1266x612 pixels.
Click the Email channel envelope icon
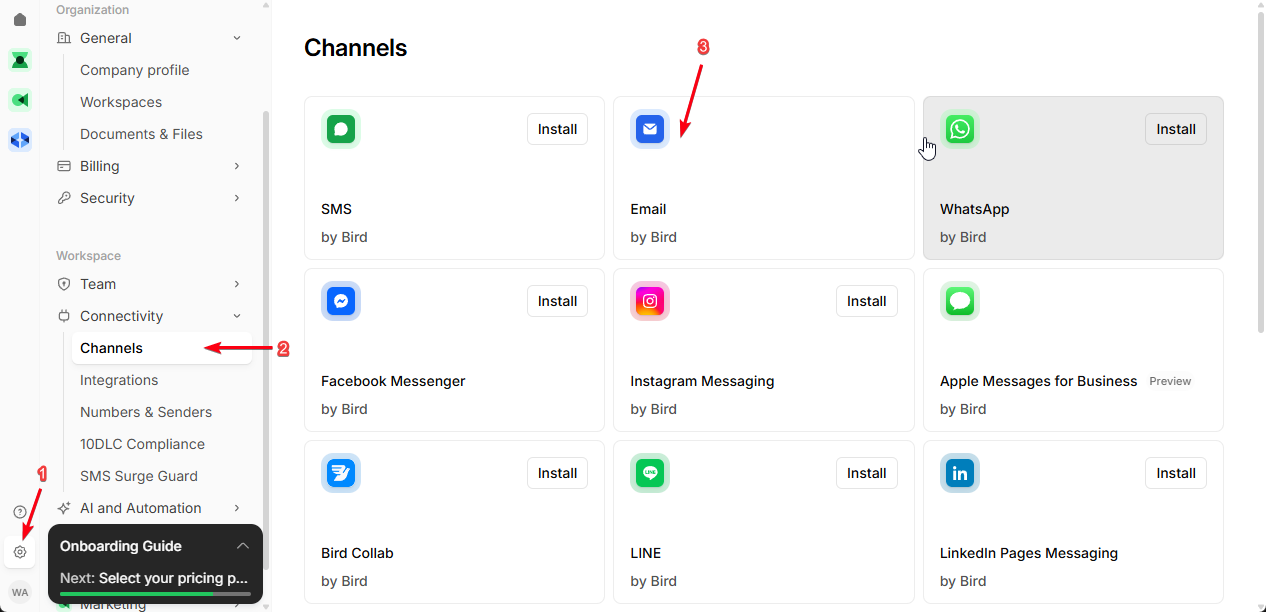click(650, 129)
